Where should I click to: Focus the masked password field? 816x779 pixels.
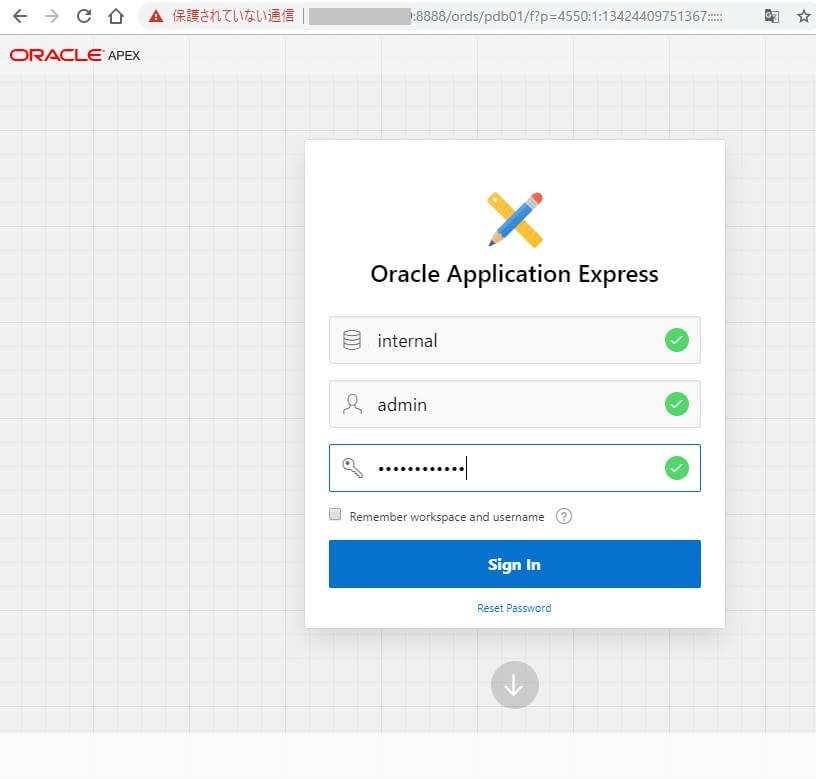click(515, 468)
